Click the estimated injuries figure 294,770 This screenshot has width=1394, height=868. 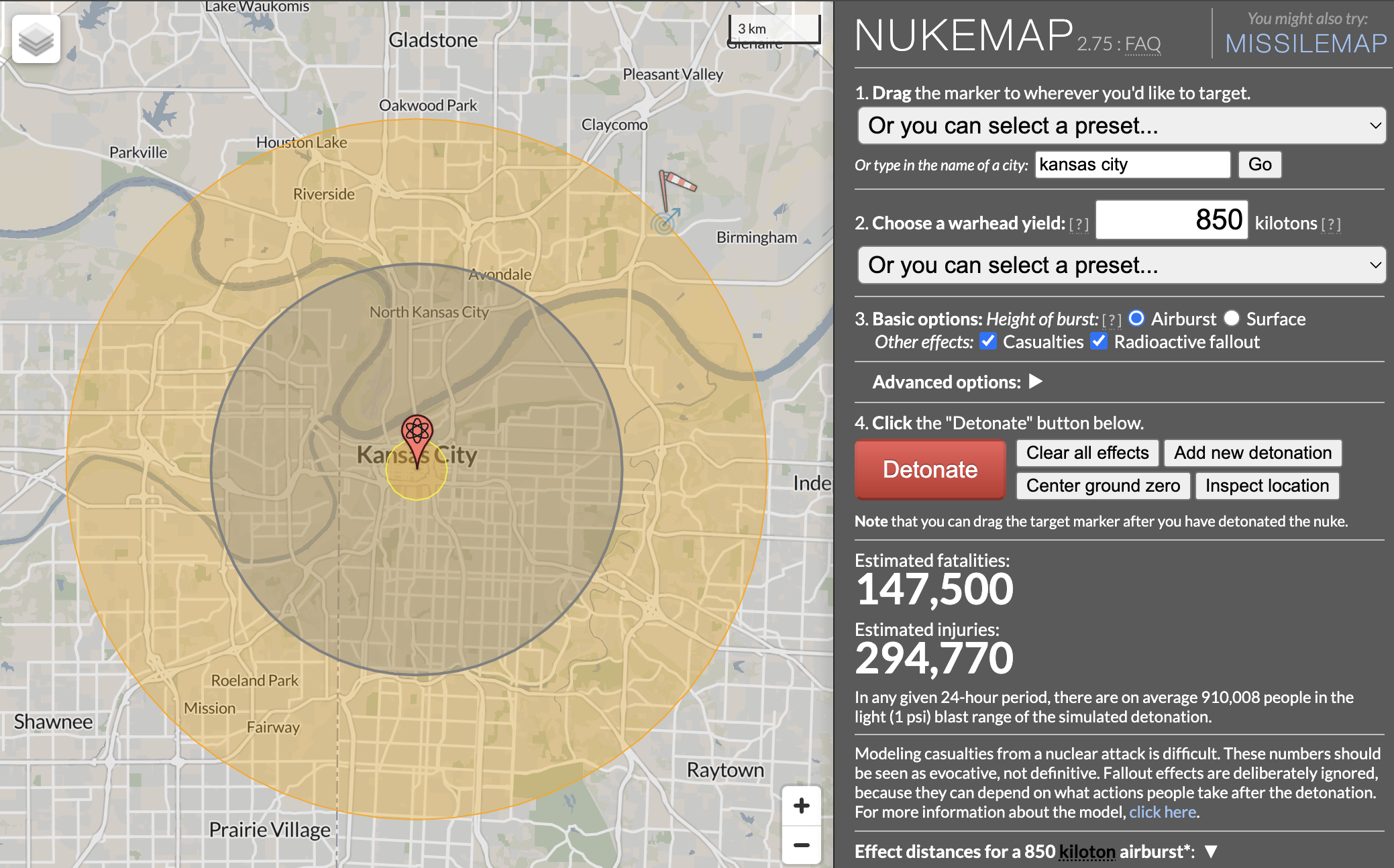click(x=934, y=658)
